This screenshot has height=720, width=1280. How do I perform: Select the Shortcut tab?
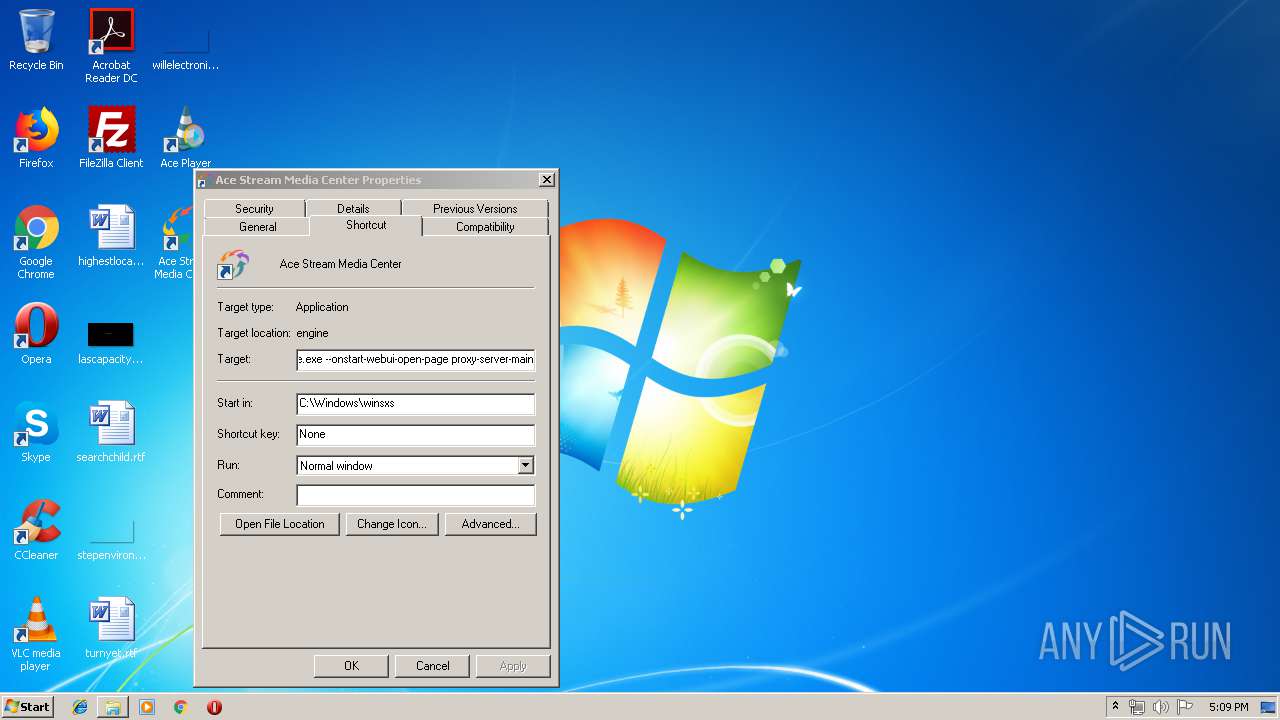click(366, 225)
